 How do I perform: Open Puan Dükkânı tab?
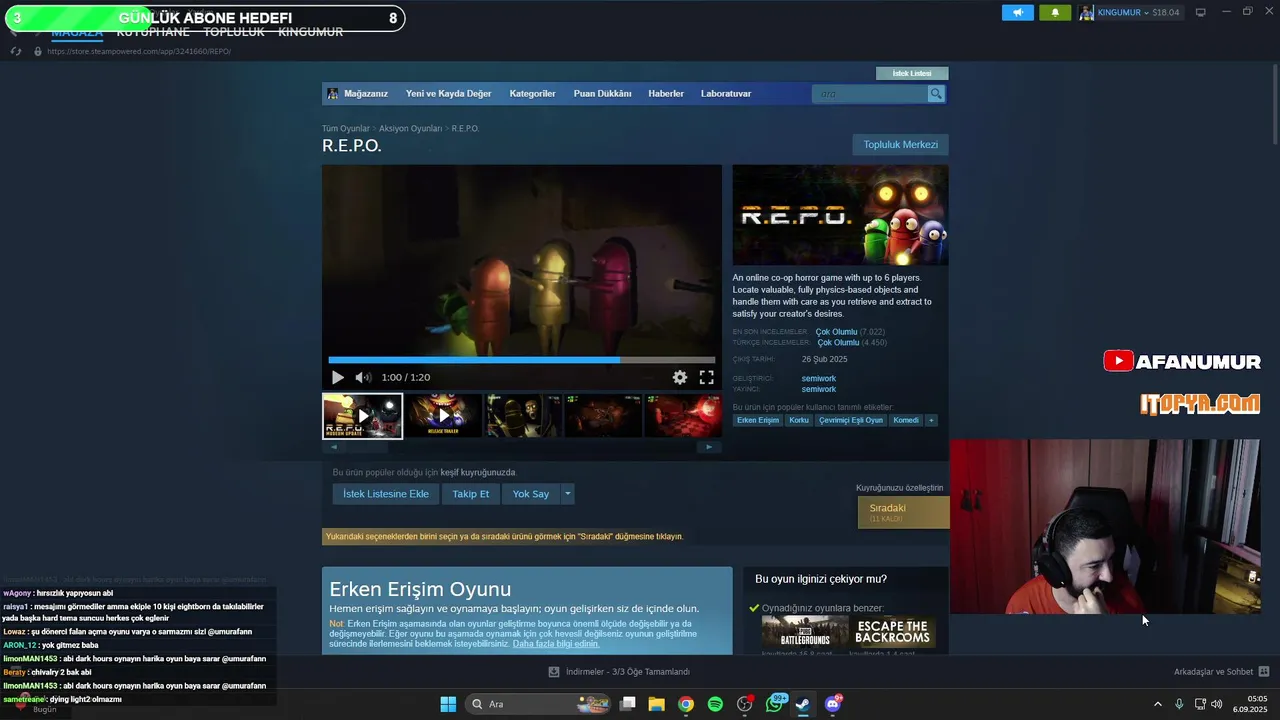click(602, 93)
